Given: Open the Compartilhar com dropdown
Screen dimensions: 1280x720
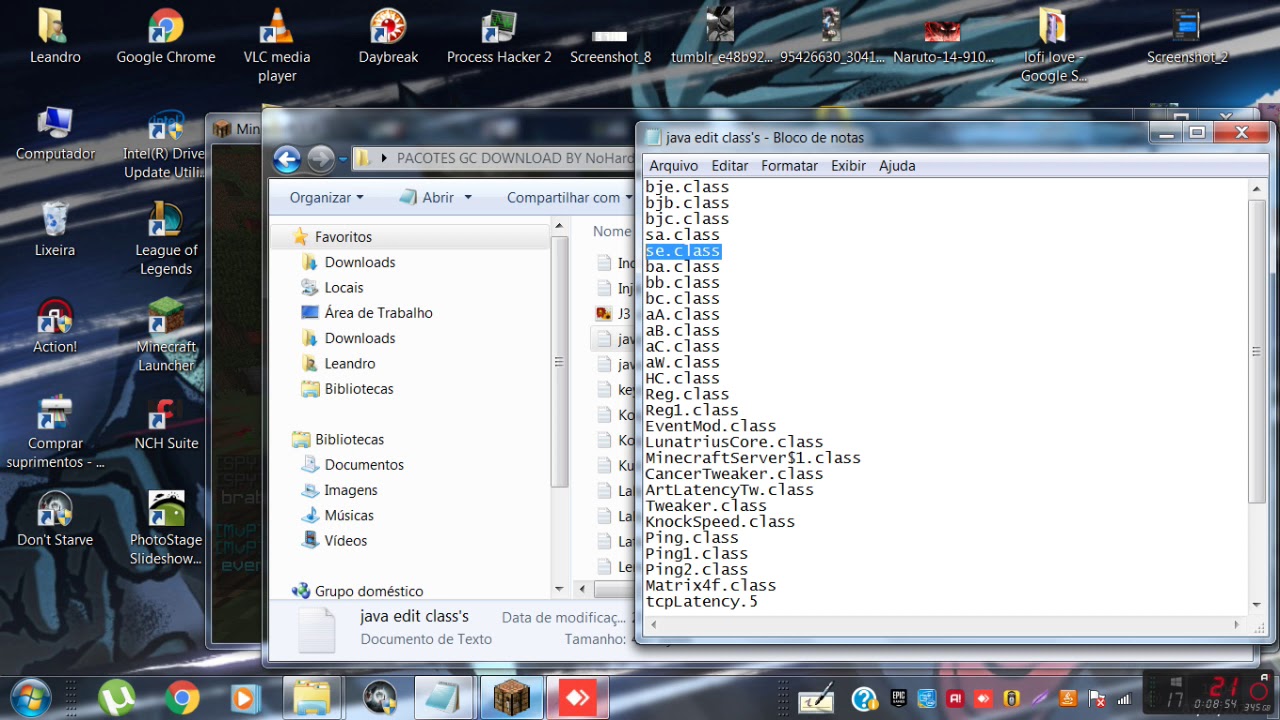Looking at the screenshot, I should coord(569,197).
